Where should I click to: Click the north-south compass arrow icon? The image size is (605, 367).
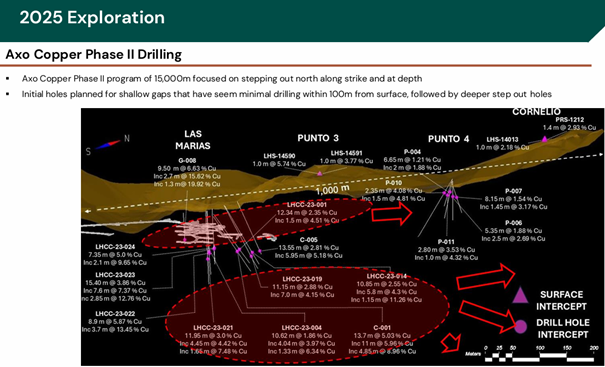108,144
